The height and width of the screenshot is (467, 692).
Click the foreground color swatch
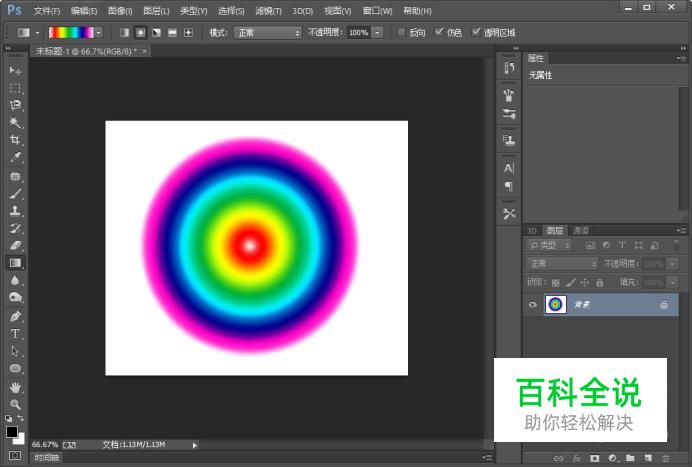pos(12,432)
